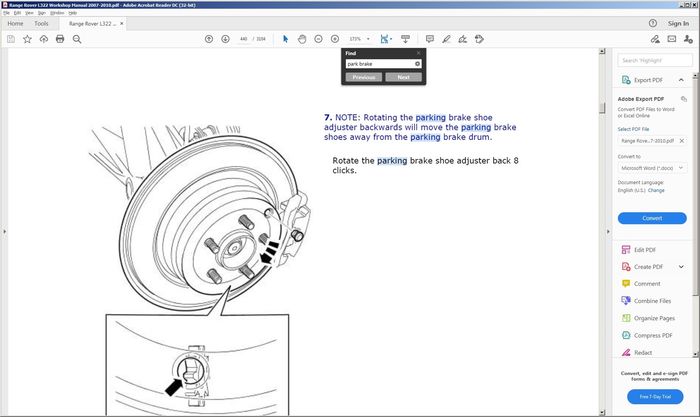Click the Free 7-Day Trial button
The height and width of the screenshot is (417, 700).
[x=655, y=396]
